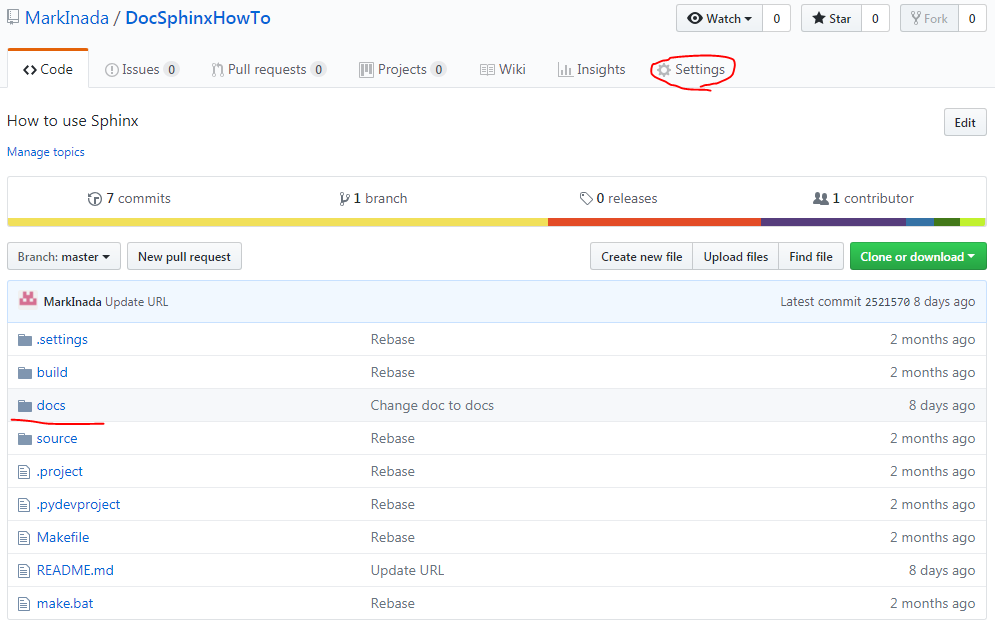Click the stargazers count 0
Viewport: 995px width, 624px height.
pyautogui.click(x=875, y=18)
